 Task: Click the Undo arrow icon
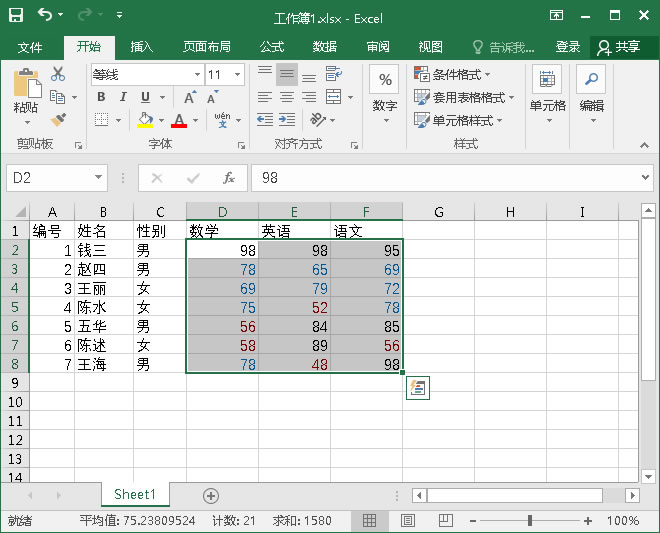pos(45,15)
